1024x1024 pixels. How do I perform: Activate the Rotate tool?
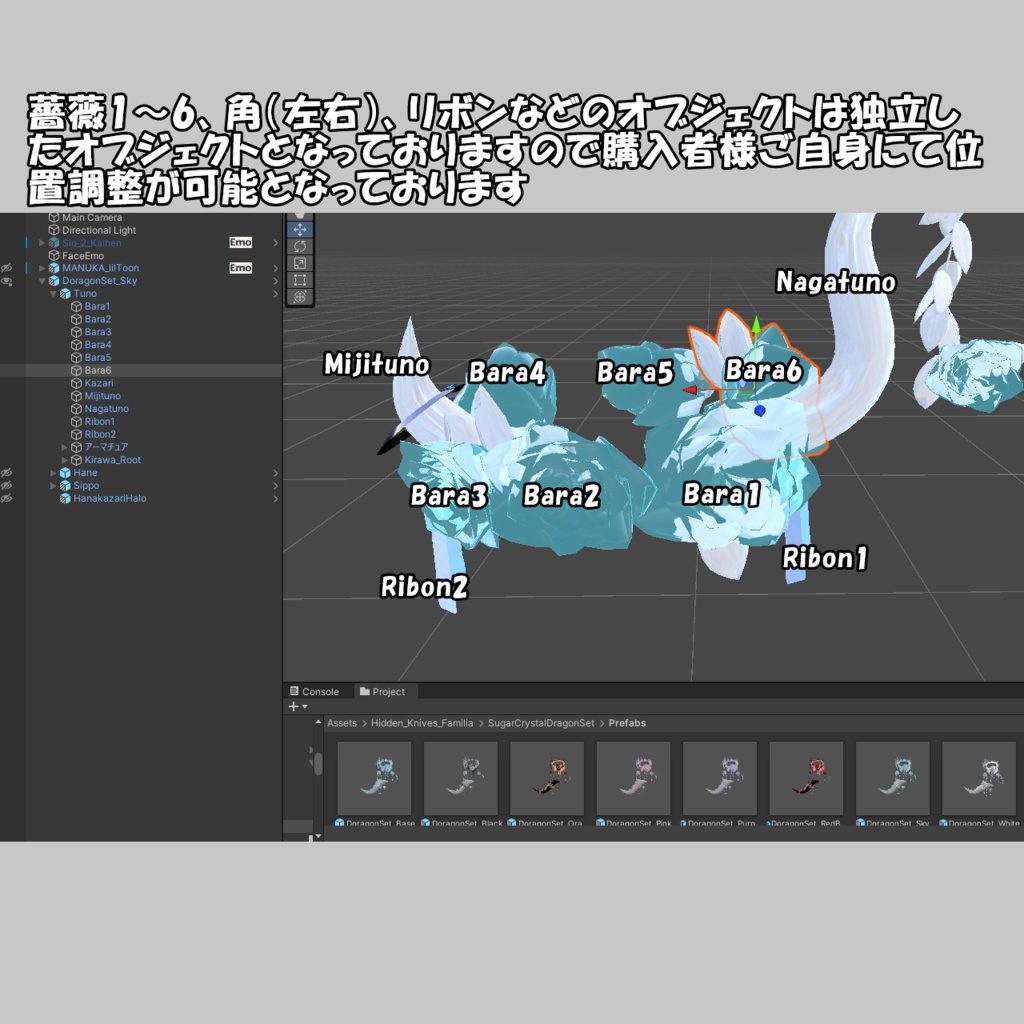click(x=299, y=246)
